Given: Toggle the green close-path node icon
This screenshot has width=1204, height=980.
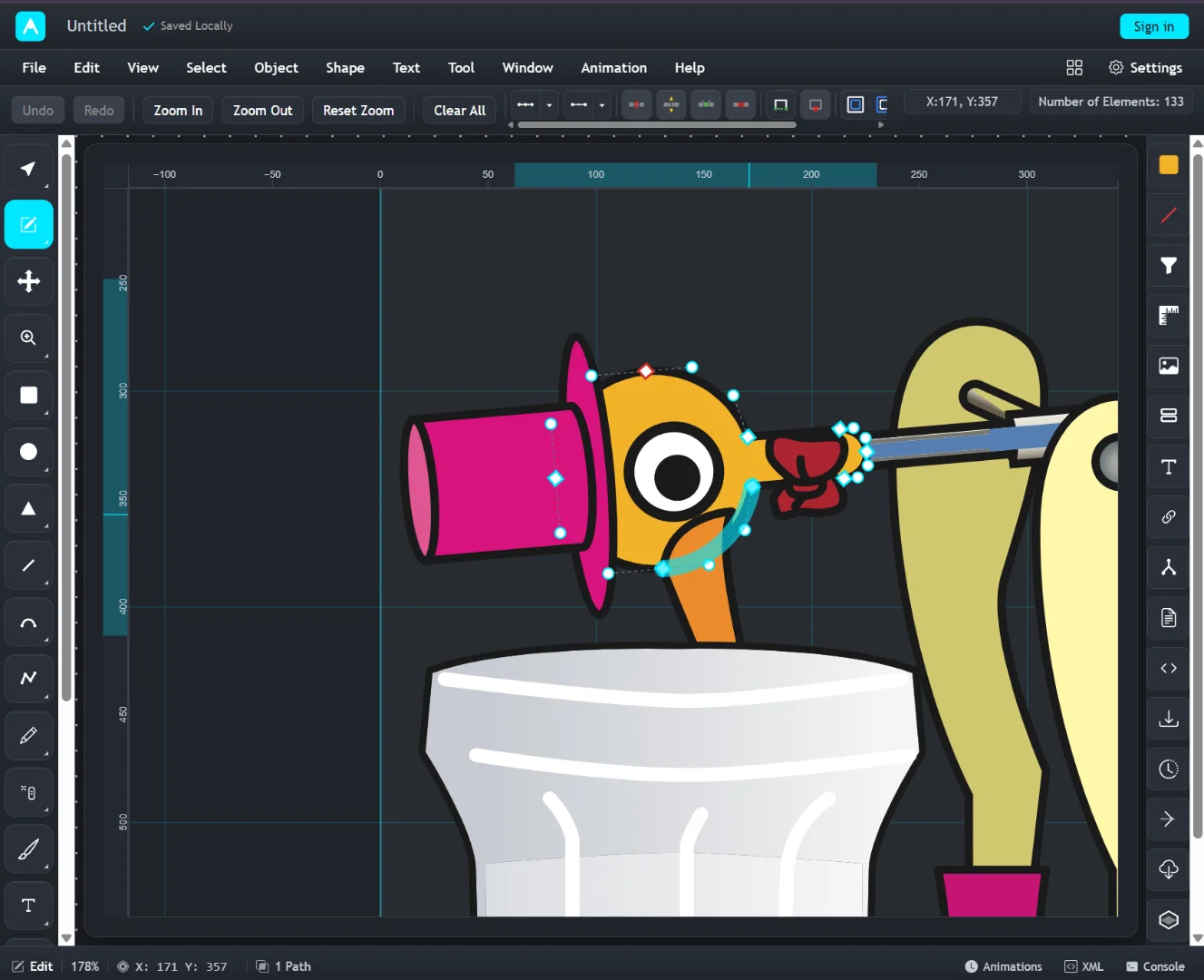Looking at the screenshot, I should pyautogui.click(x=780, y=105).
